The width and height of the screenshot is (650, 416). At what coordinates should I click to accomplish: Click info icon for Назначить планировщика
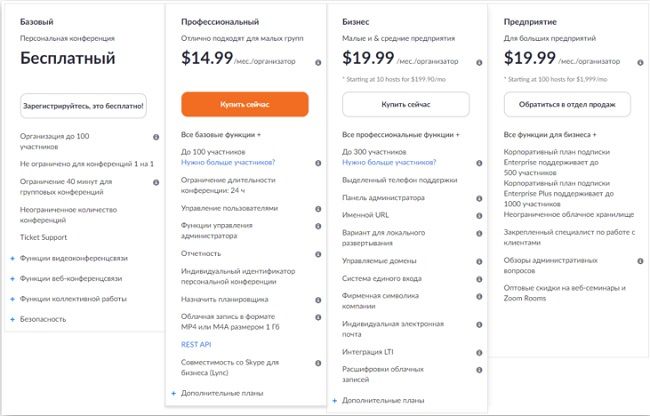318,300
